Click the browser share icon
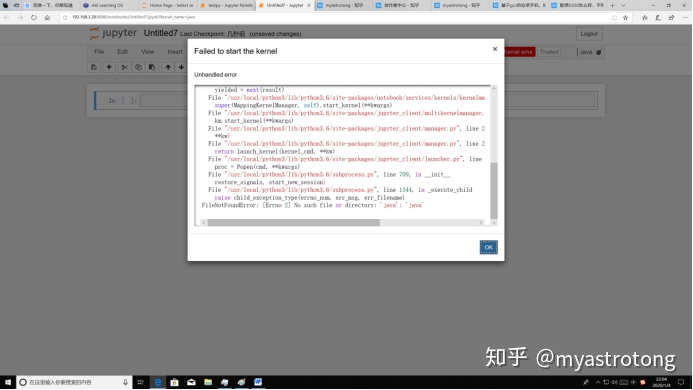The height and width of the screenshot is (390, 693). click(671, 18)
